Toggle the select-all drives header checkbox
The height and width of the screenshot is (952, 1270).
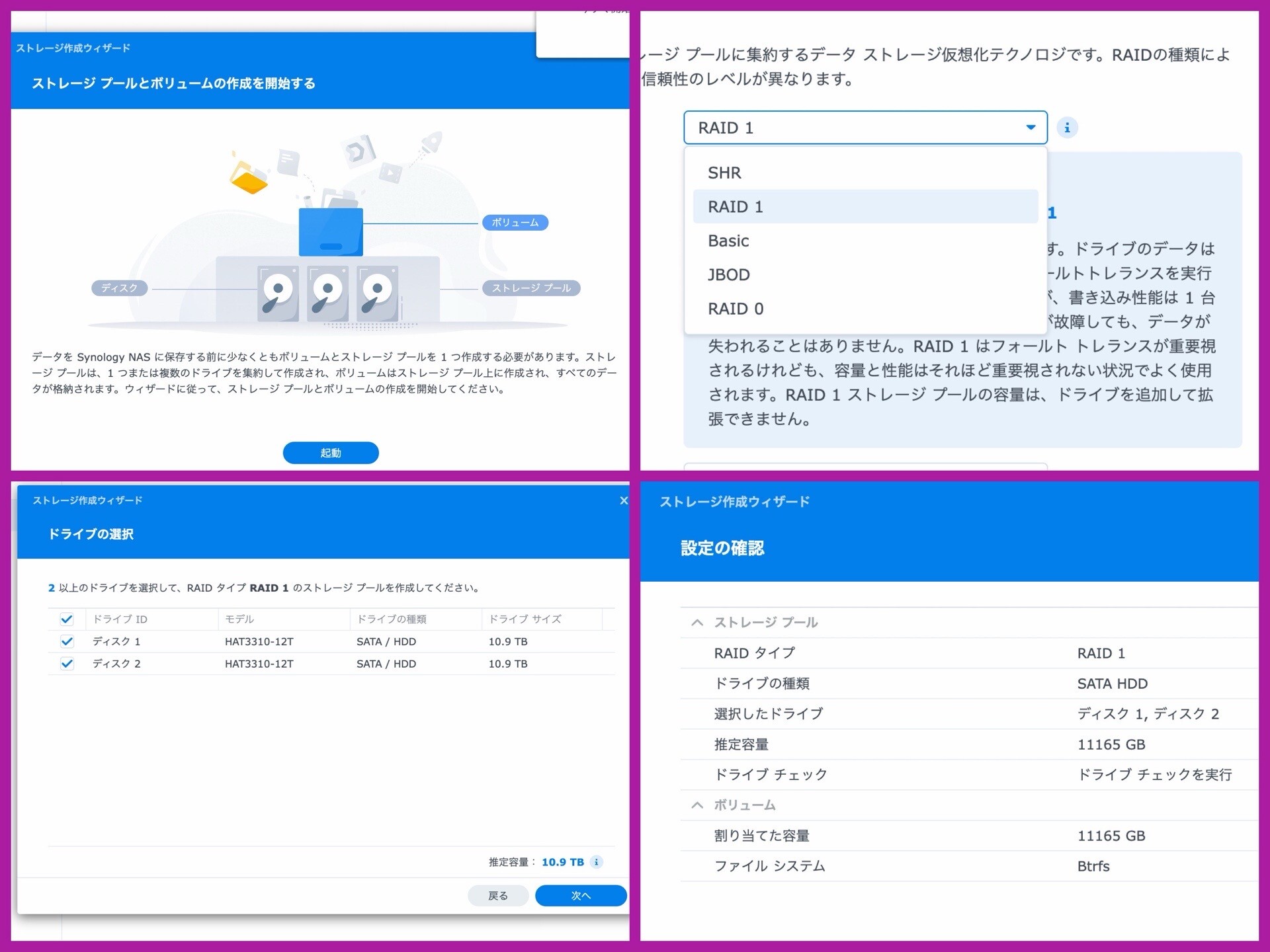coord(67,619)
